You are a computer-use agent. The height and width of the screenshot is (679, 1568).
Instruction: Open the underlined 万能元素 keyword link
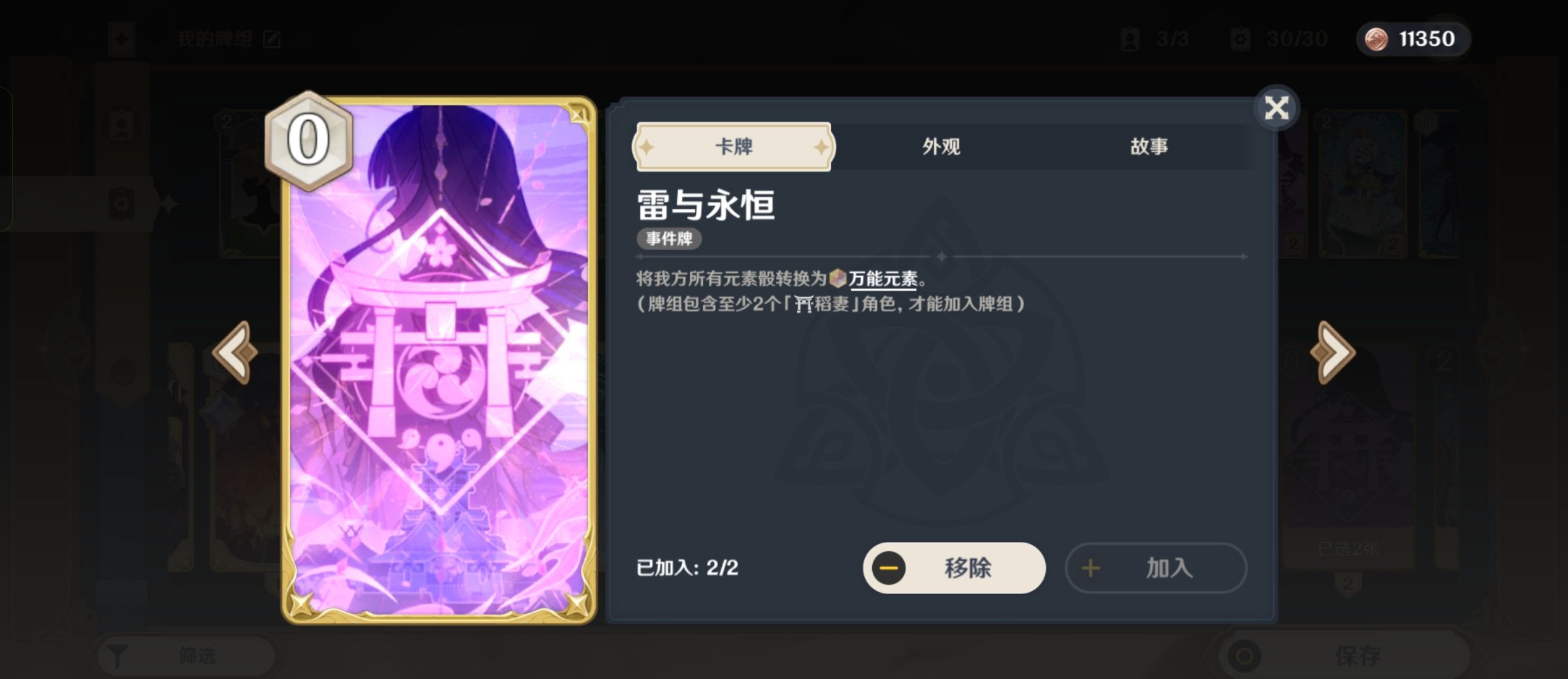883,279
